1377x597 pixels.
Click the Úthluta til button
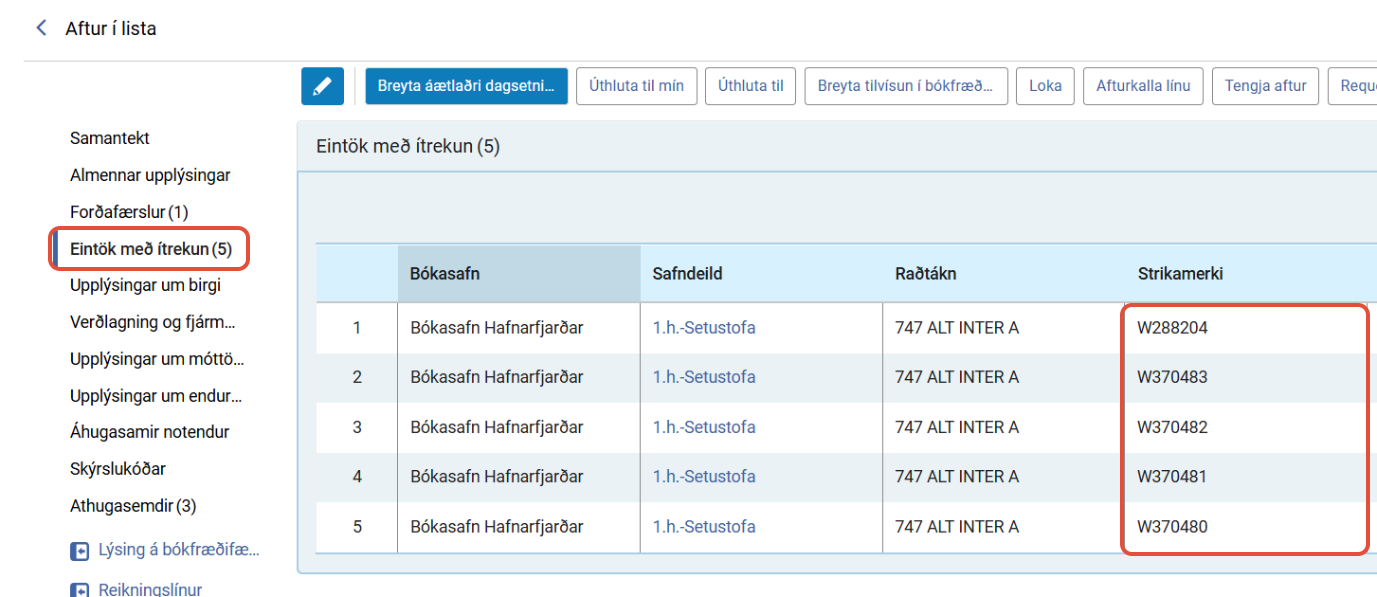[750, 86]
